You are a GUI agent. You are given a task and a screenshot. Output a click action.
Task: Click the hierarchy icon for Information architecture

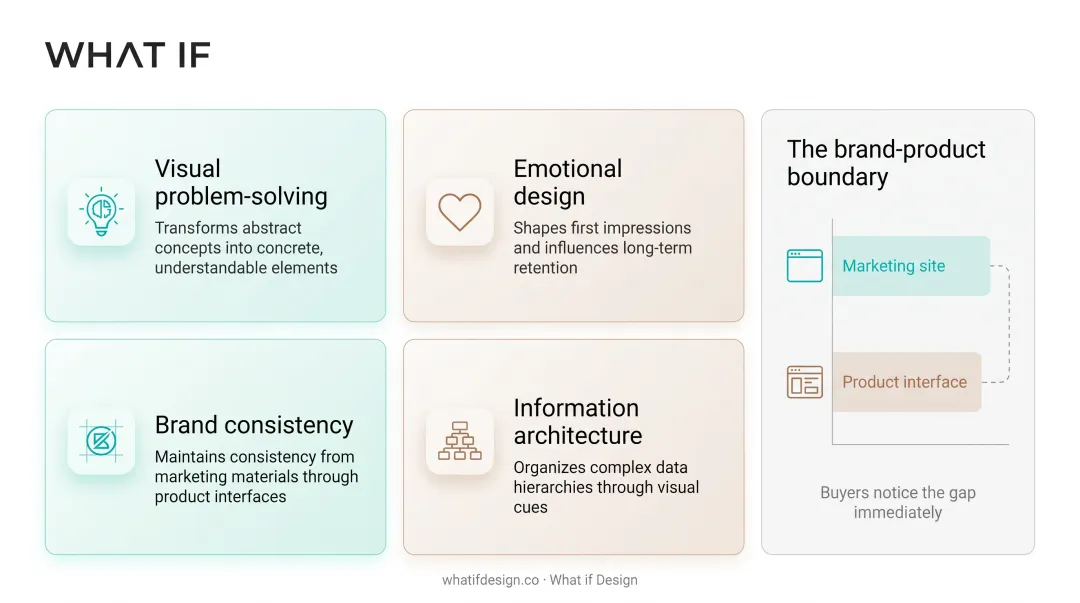click(x=459, y=440)
